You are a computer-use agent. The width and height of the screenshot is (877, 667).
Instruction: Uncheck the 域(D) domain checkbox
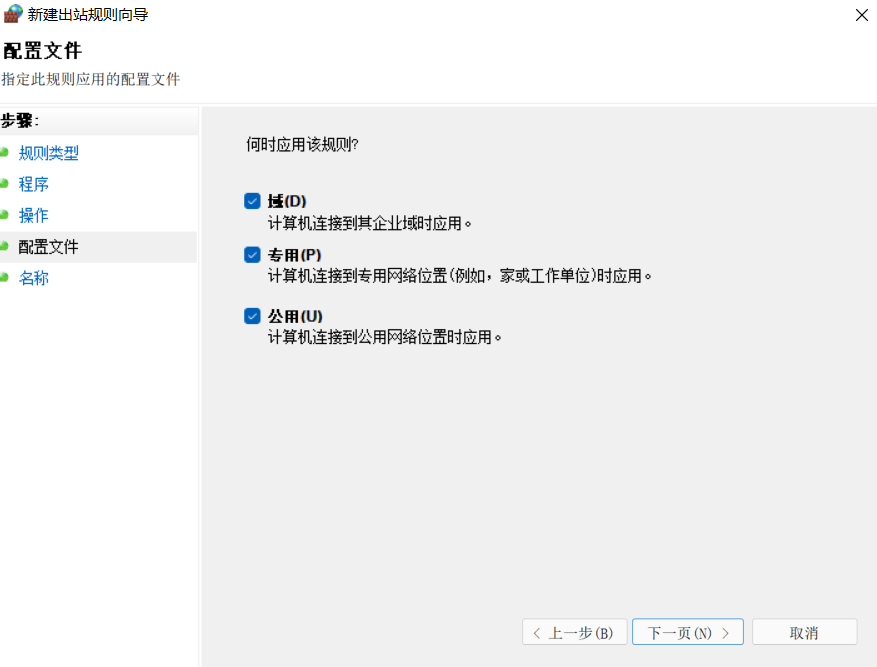[x=252, y=201]
